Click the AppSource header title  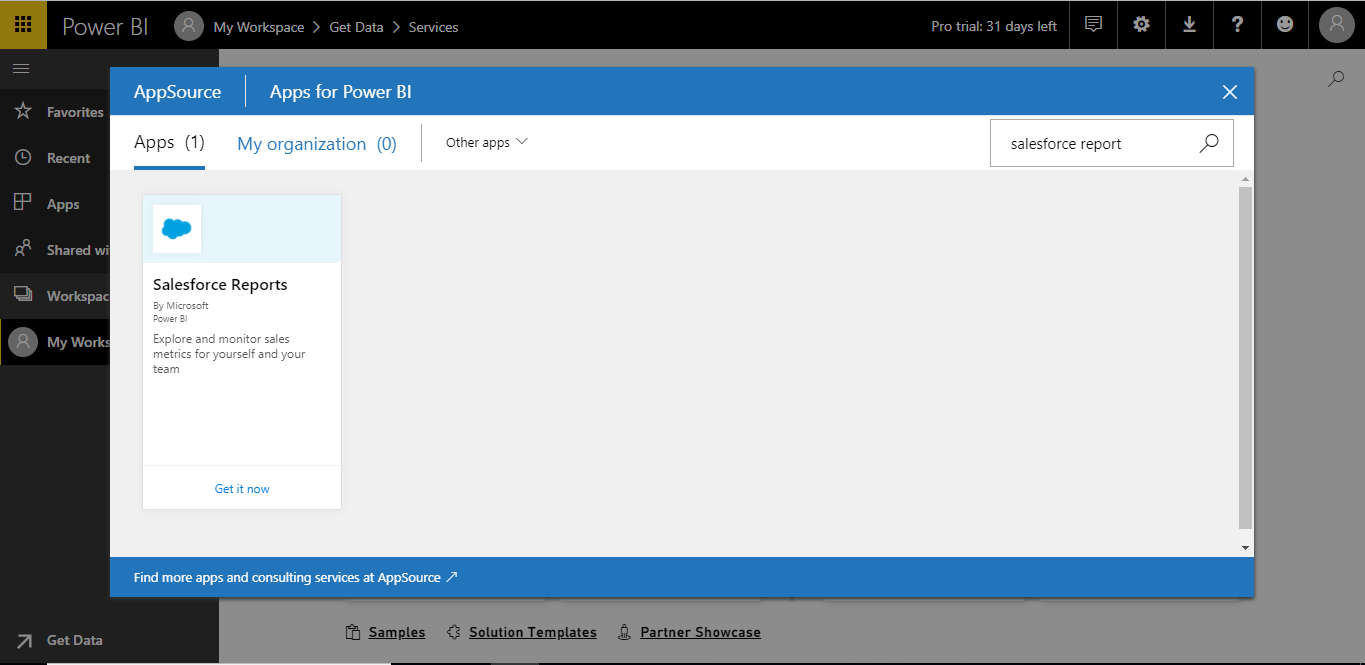point(178,92)
